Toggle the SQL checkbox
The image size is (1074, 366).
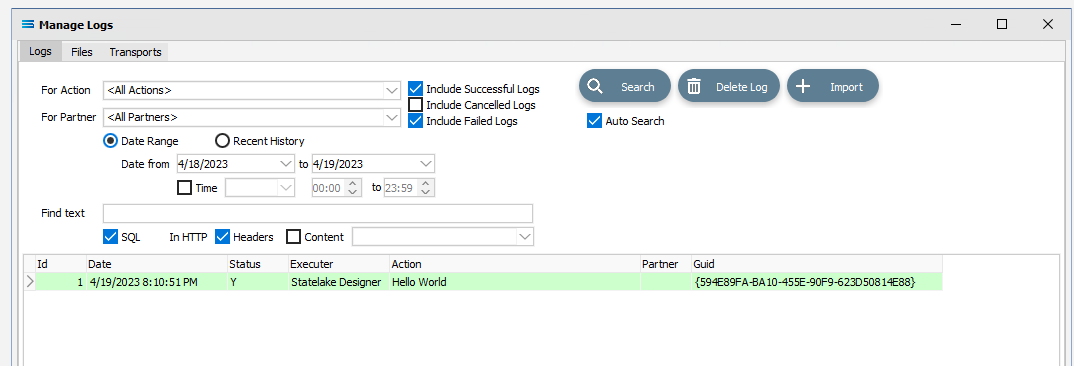tap(110, 236)
